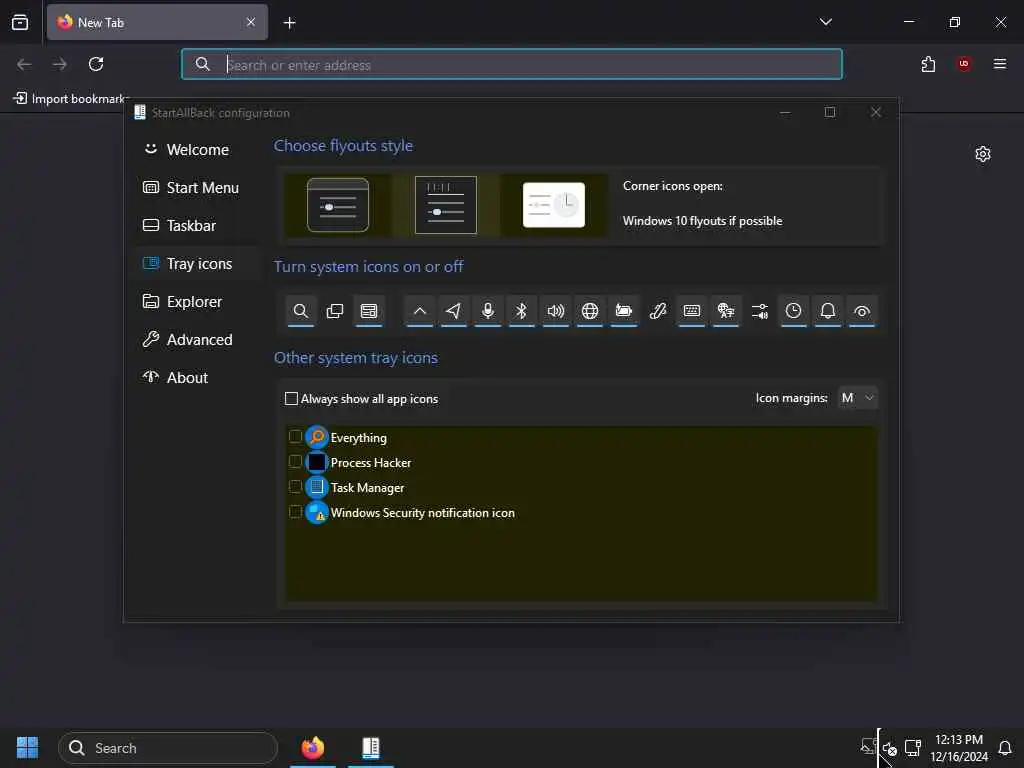Toggle the Bluetooth system icon

coord(522,311)
